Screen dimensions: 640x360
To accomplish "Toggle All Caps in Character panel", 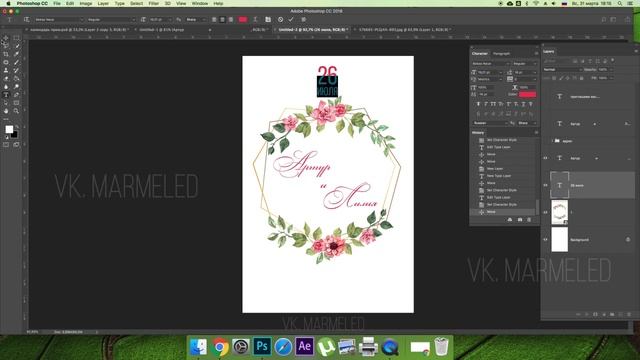I will (x=493, y=104).
